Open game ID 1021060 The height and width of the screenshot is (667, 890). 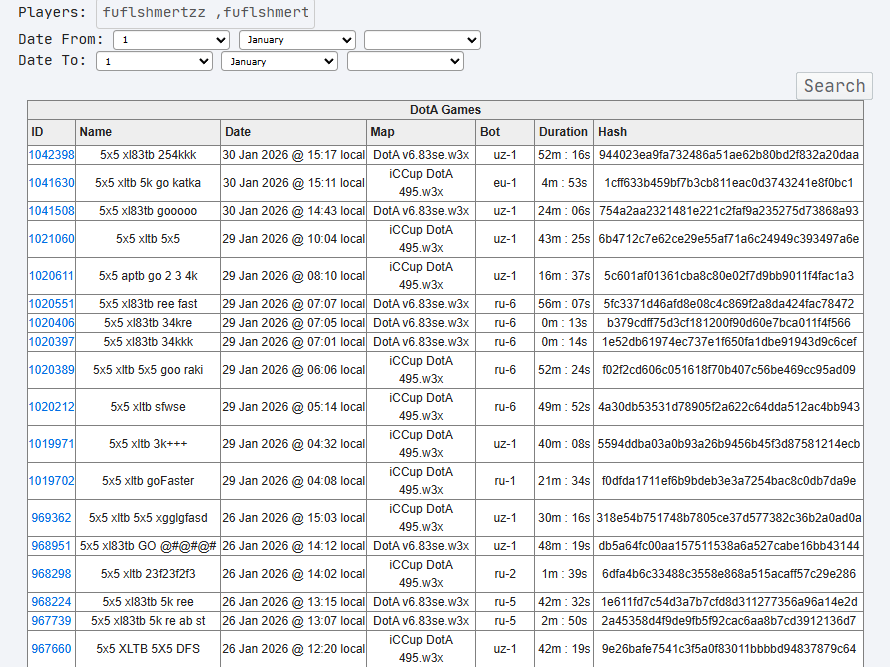coord(51,239)
